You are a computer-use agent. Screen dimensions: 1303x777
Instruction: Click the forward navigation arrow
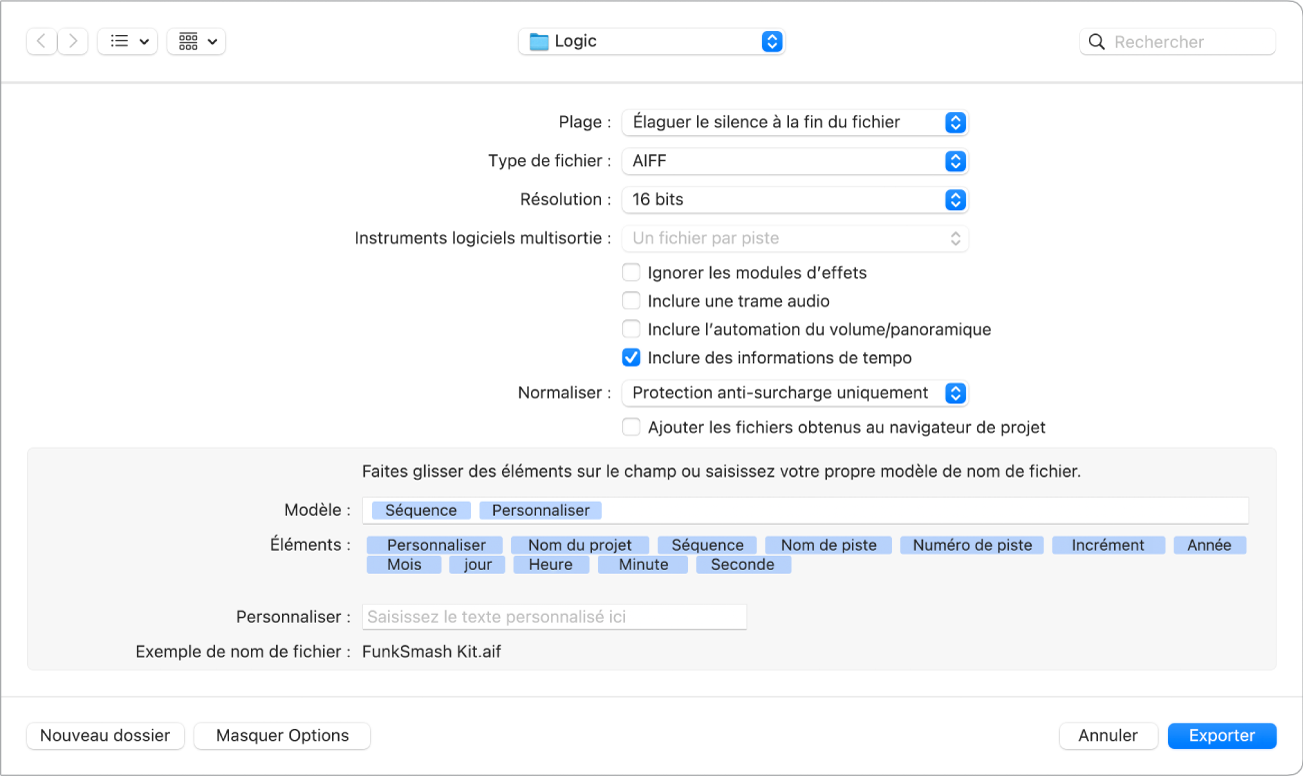coord(72,41)
